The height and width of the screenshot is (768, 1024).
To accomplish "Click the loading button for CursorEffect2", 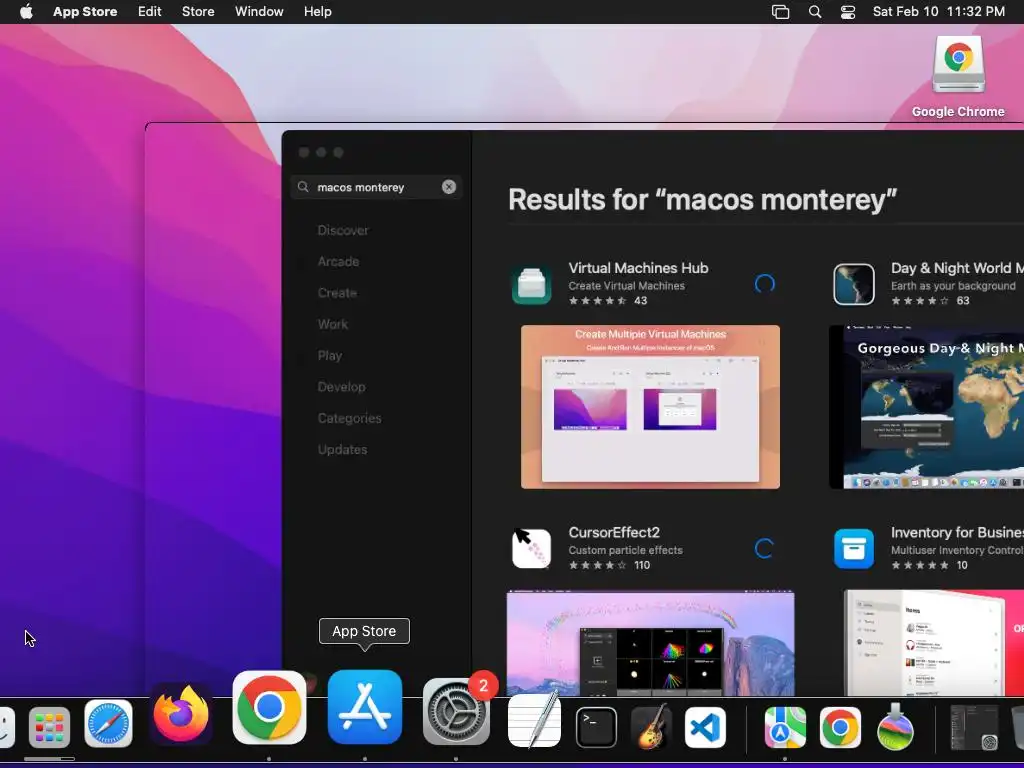I will 765,549.
